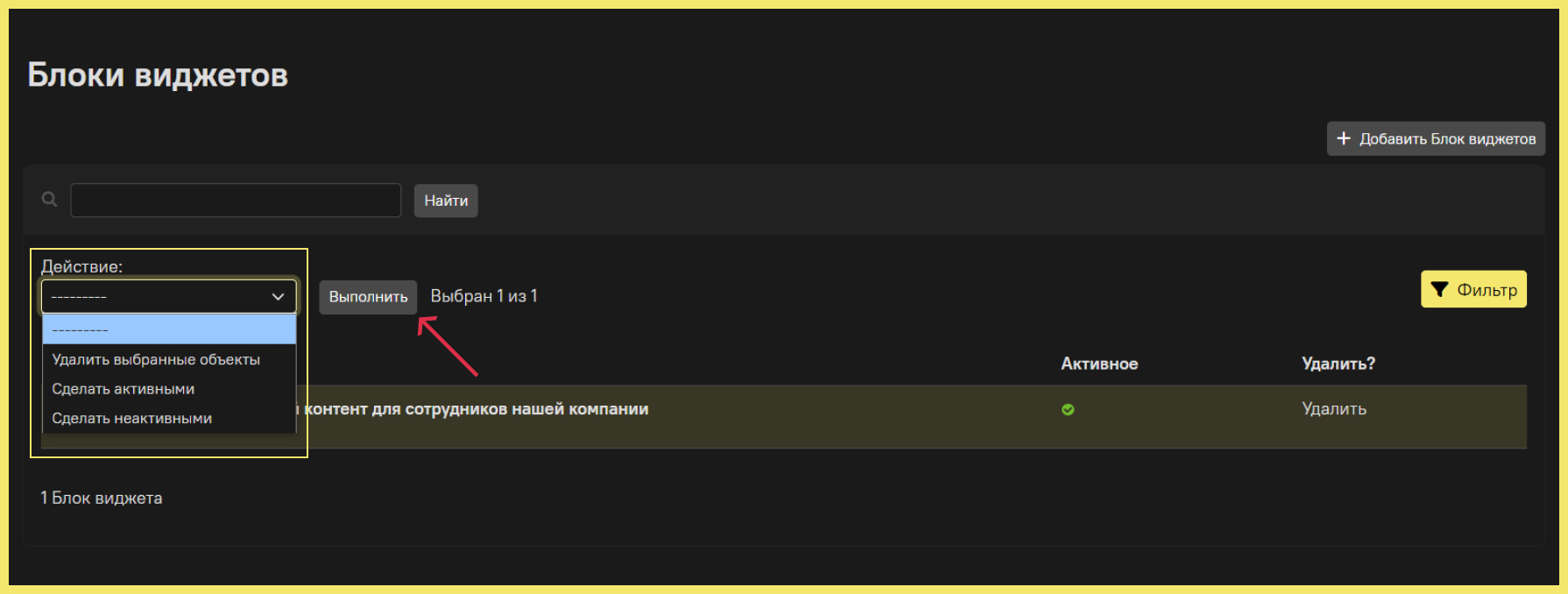Click the Найти search button

point(446,201)
